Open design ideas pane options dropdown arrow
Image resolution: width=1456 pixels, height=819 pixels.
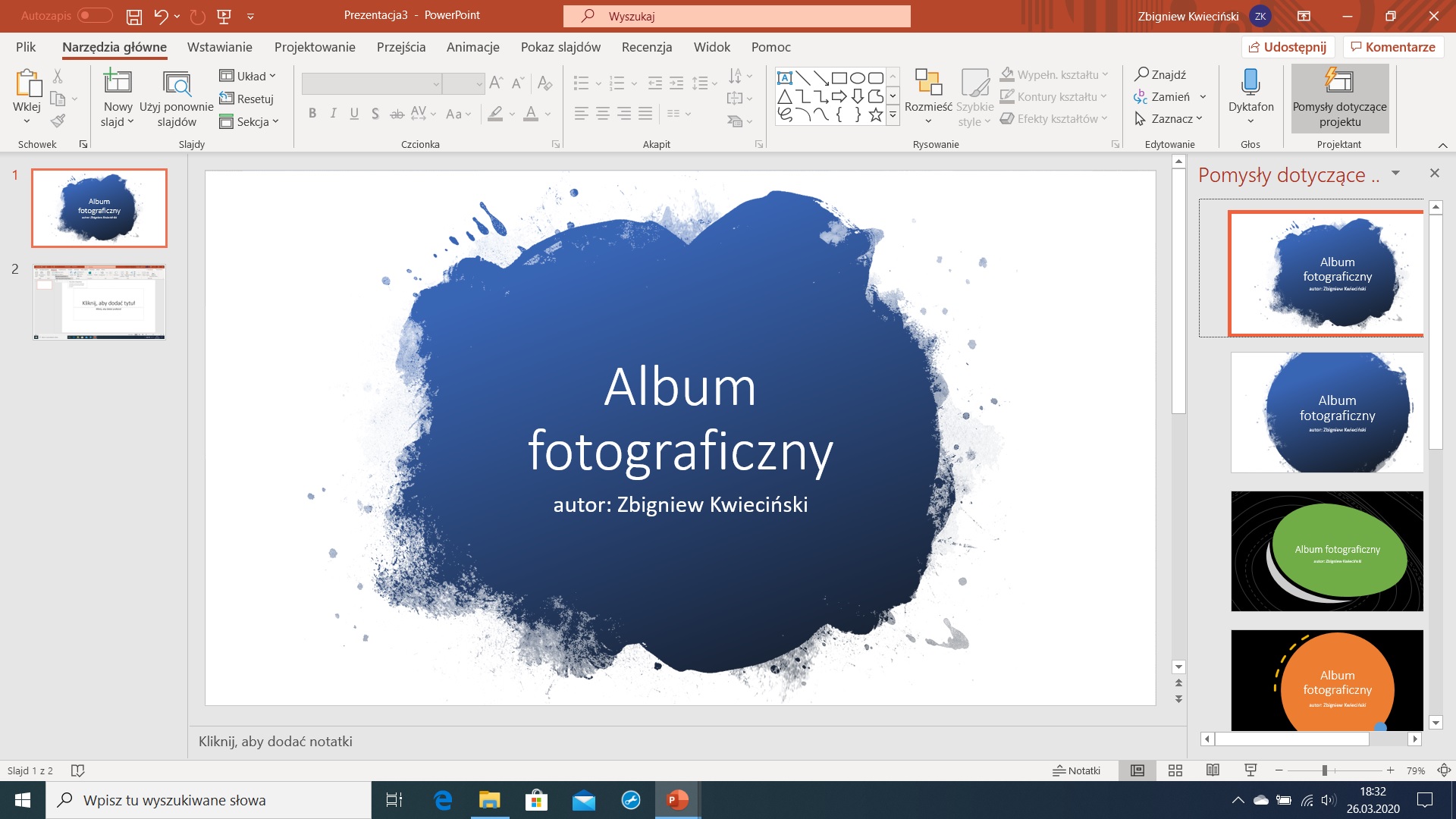(x=1395, y=174)
